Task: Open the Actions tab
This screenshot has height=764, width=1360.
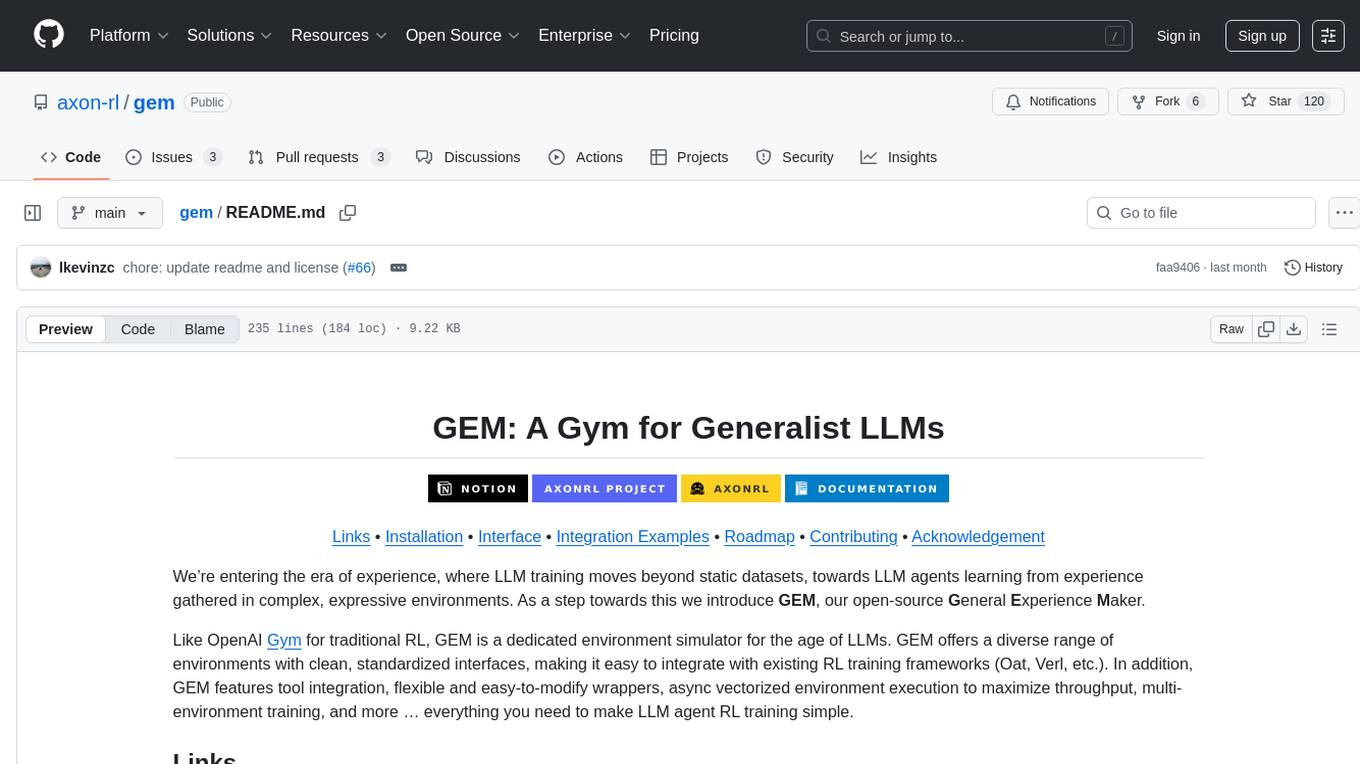Action: pyautogui.click(x=586, y=157)
